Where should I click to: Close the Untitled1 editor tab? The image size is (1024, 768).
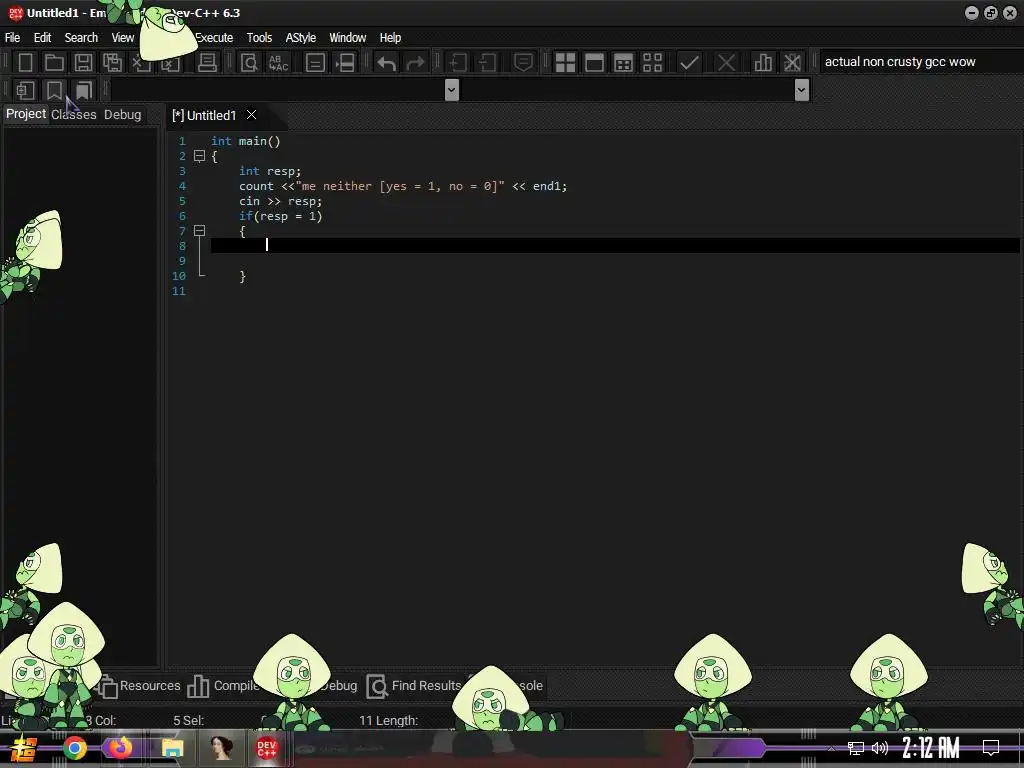point(251,115)
